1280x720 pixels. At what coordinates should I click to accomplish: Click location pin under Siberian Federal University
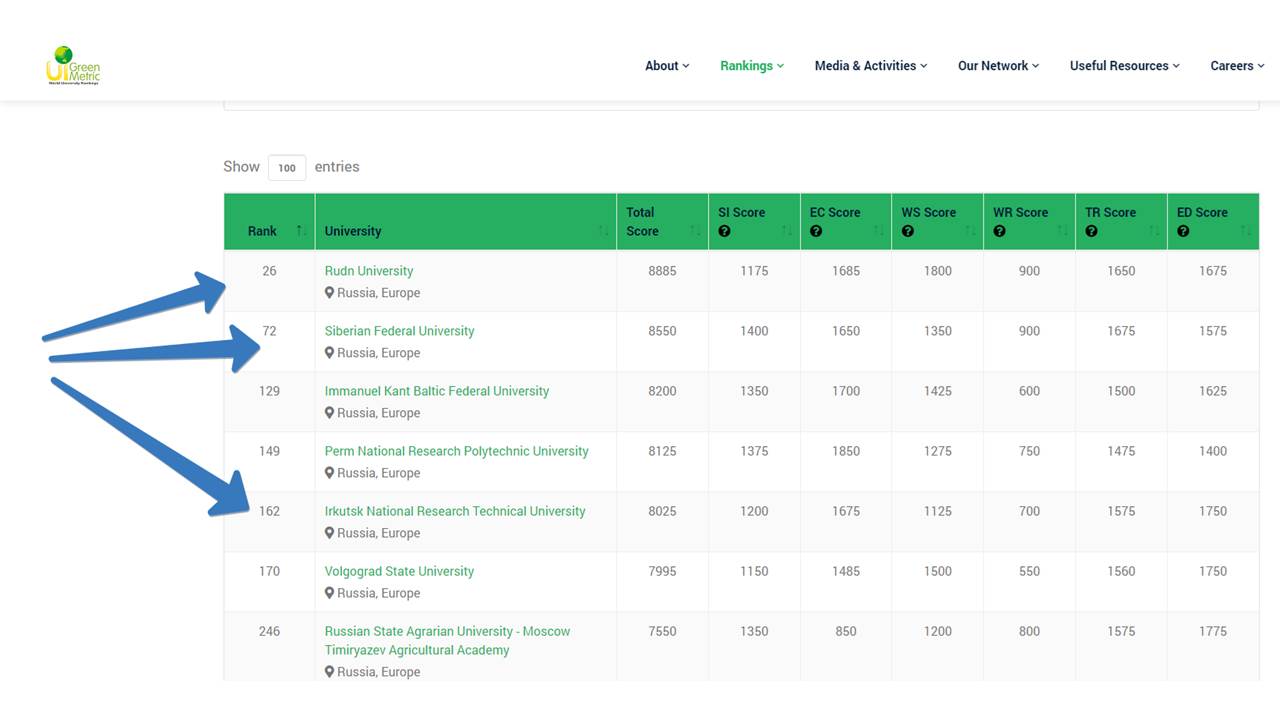coord(329,353)
